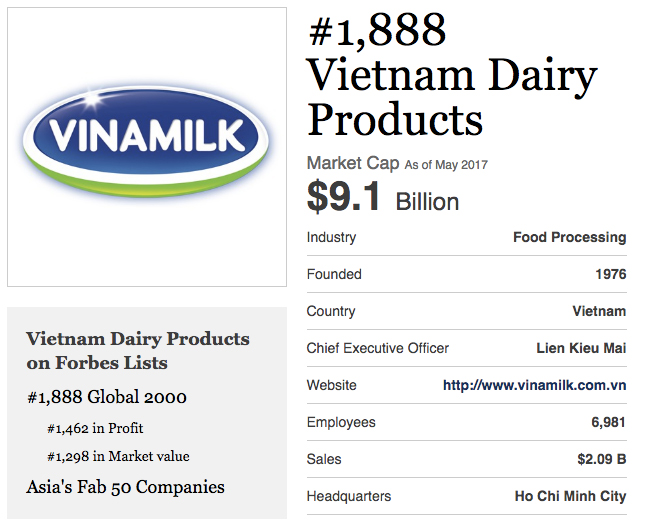Click the Market Cap label
Screen dimensions: 645x527
coord(353,163)
